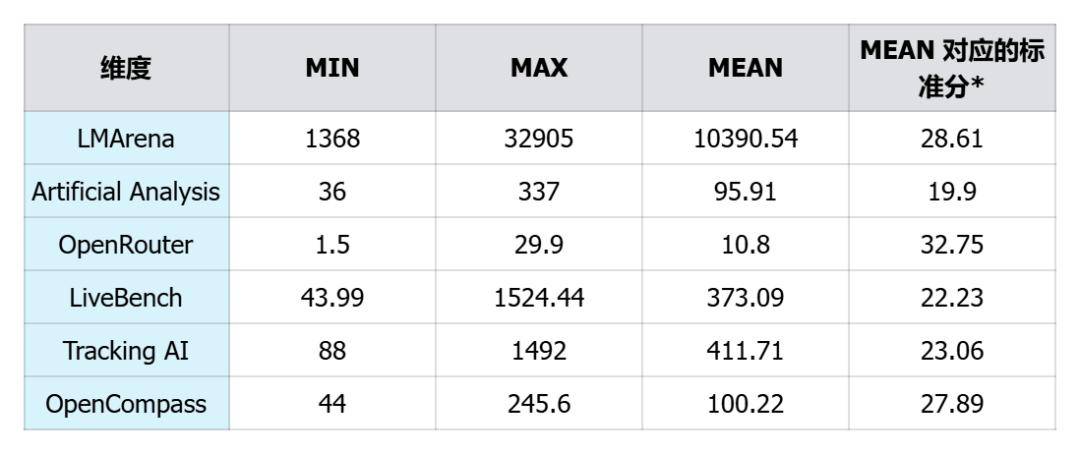The height and width of the screenshot is (454, 1080).
Task: Click the MIN column header
Action: (333, 68)
